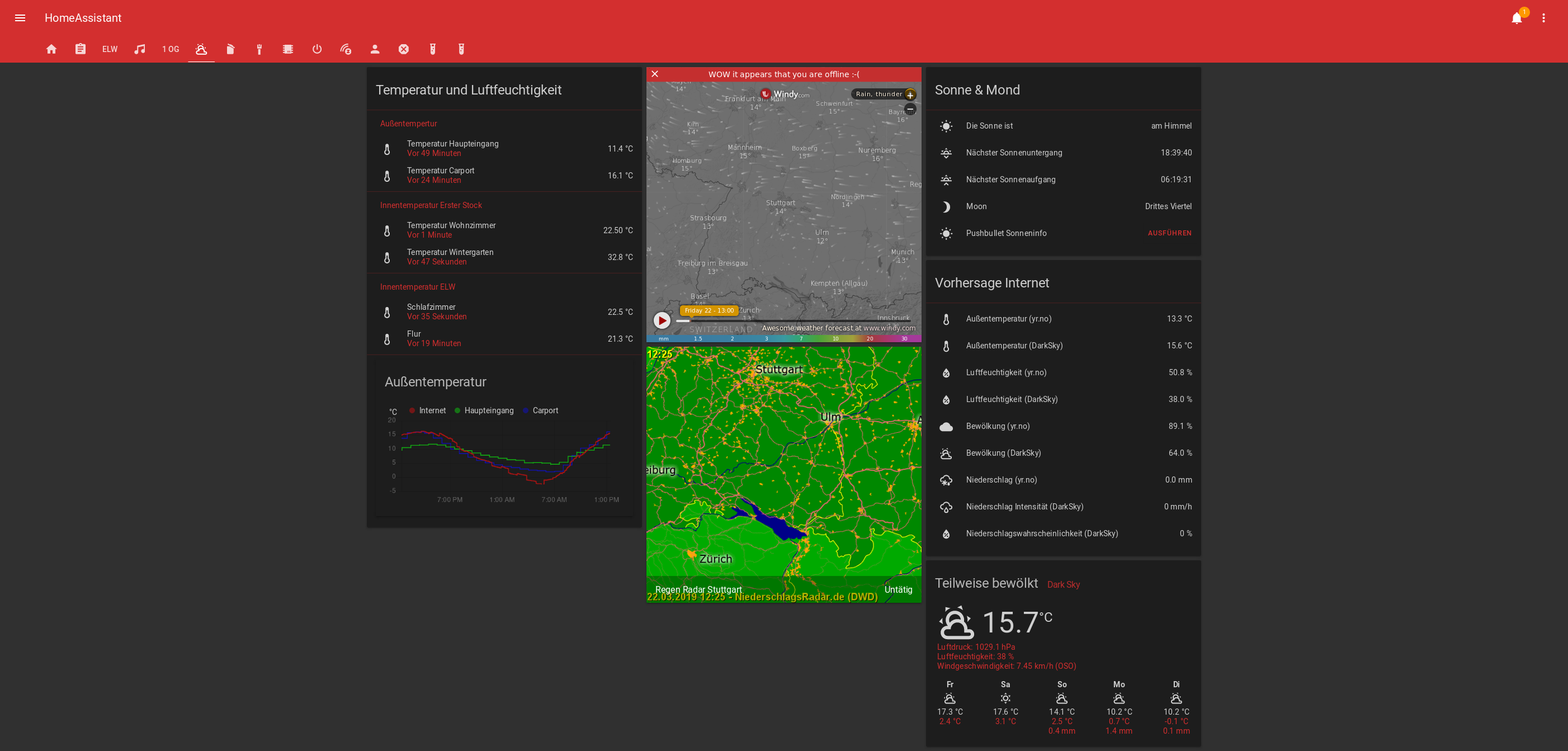The image size is (1568, 751).
Task: Open the three-dot overflow menu
Action: tap(1543, 18)
